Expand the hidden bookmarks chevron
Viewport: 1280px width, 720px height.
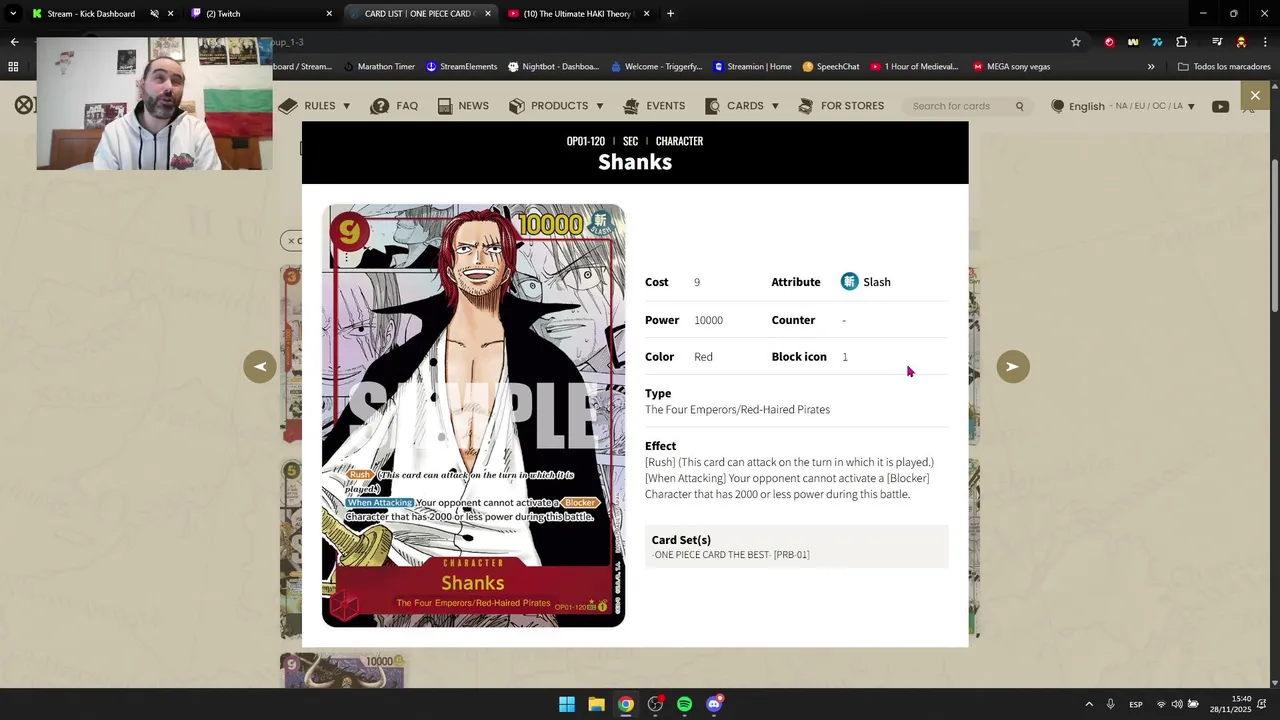(1151, 67)
